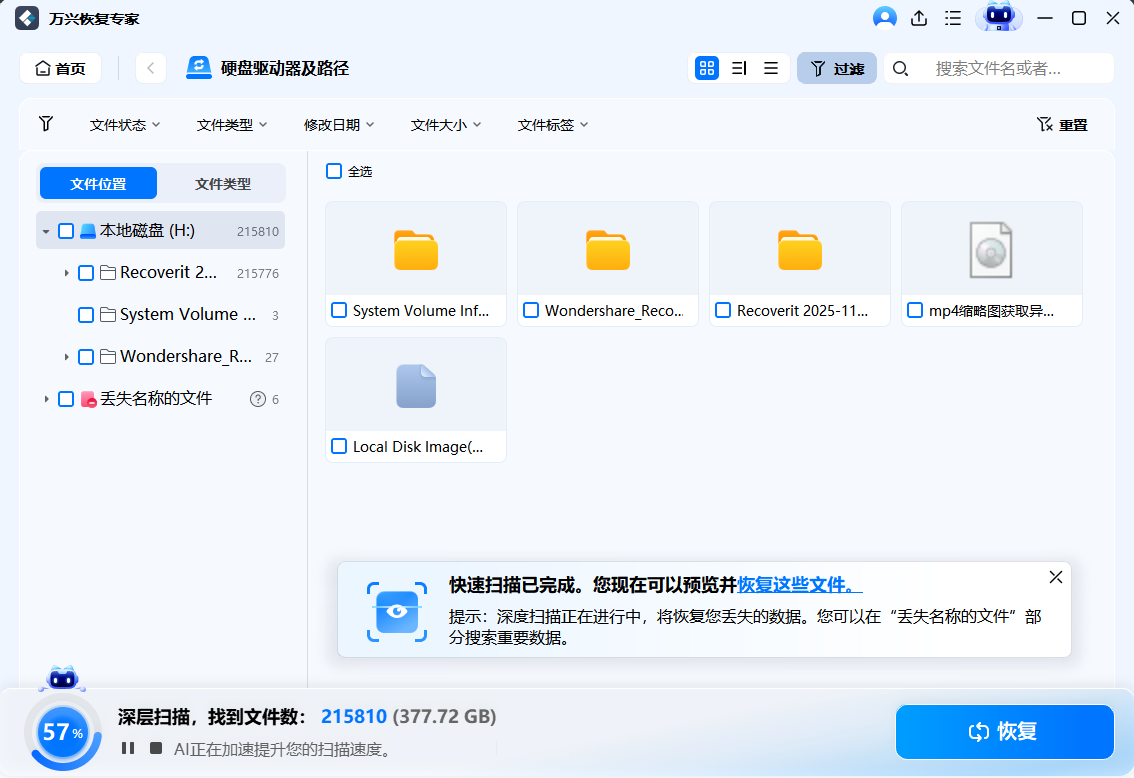Click the blue 恢复 recover button
The height and width of the screenshot is (778, 1134).
tap(1003, 733)
